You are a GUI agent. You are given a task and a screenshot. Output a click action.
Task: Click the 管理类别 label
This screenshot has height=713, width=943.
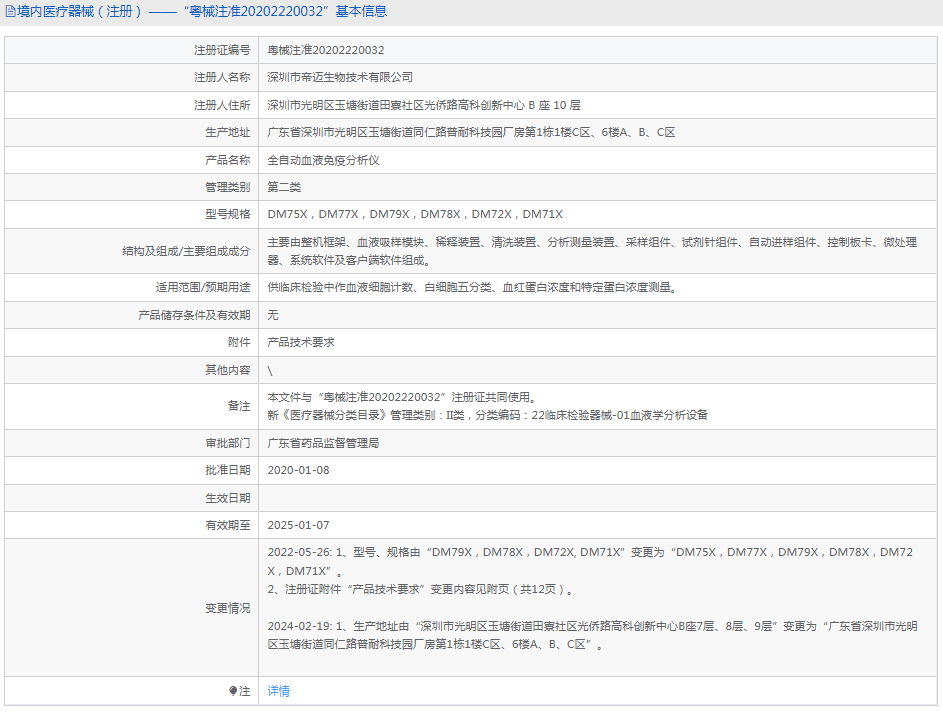tap(227, 187)
